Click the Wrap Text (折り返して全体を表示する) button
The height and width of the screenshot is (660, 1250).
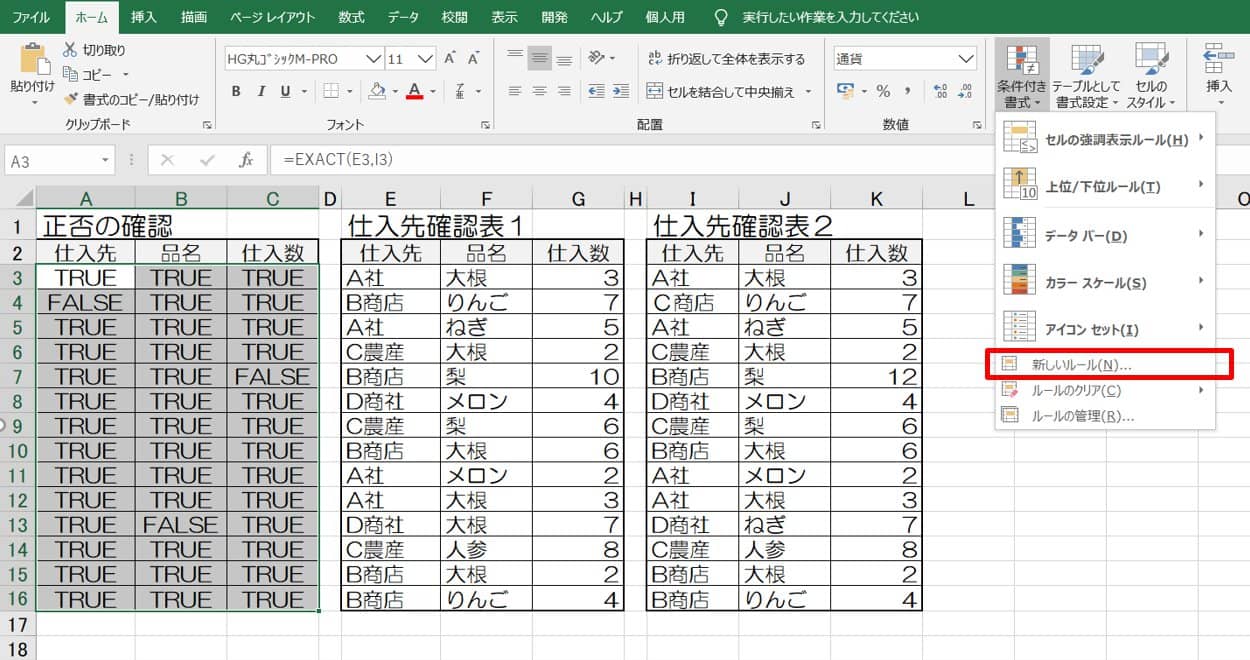(x=726, y=59)
